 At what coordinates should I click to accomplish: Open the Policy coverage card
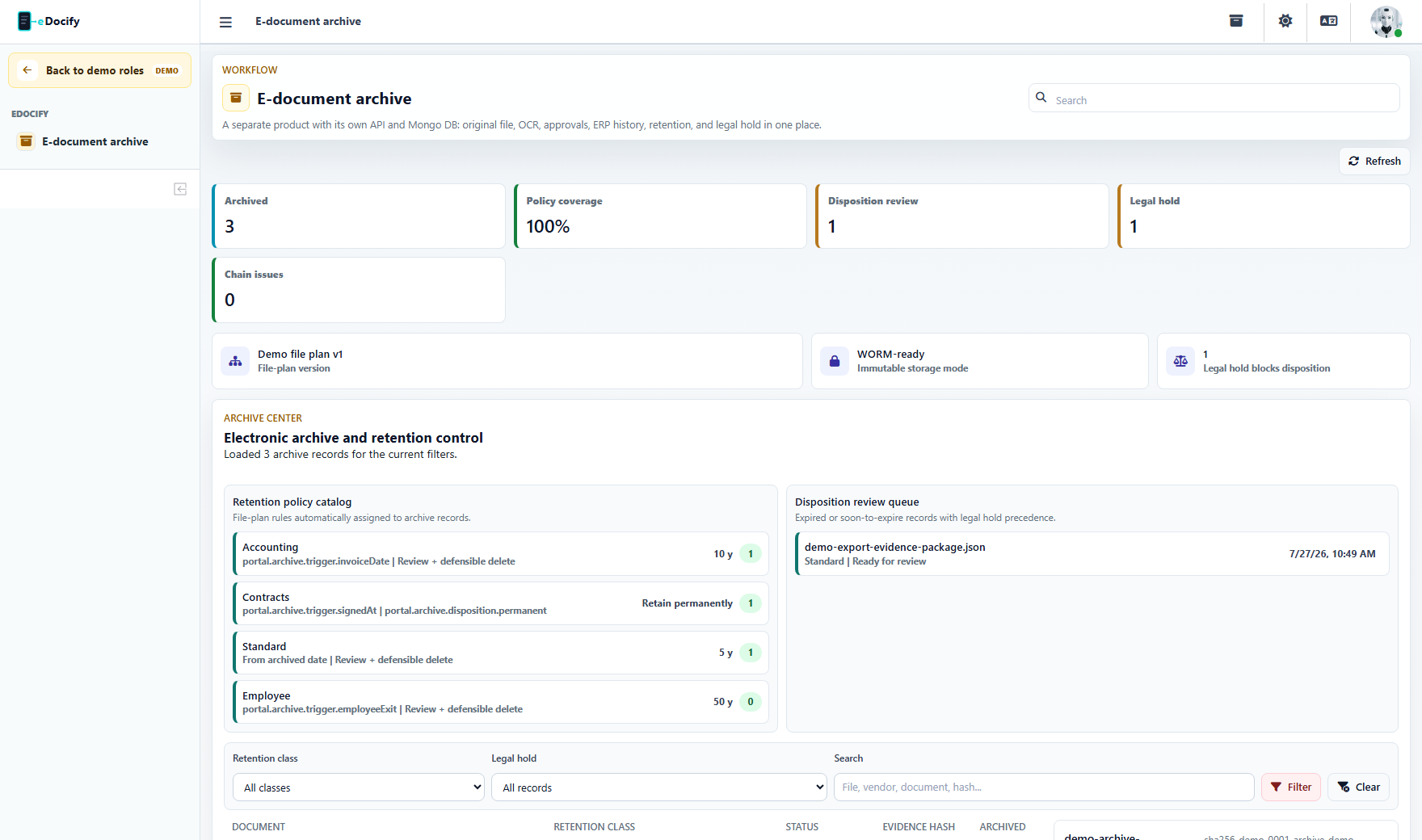click(x=660, y=216)
